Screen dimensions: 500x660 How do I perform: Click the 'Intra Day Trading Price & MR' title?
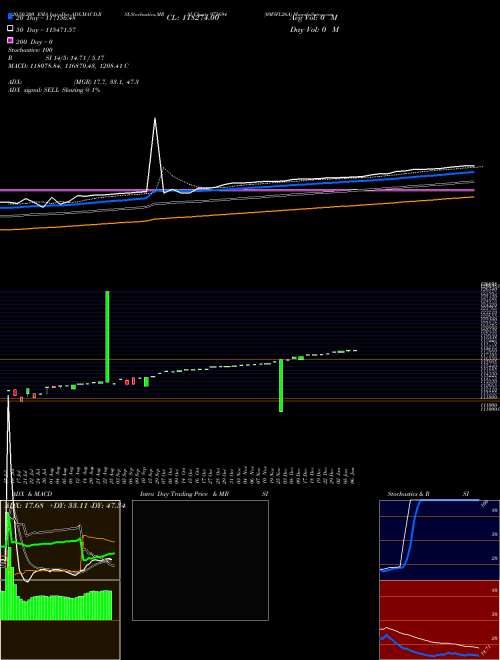[184, 494]
